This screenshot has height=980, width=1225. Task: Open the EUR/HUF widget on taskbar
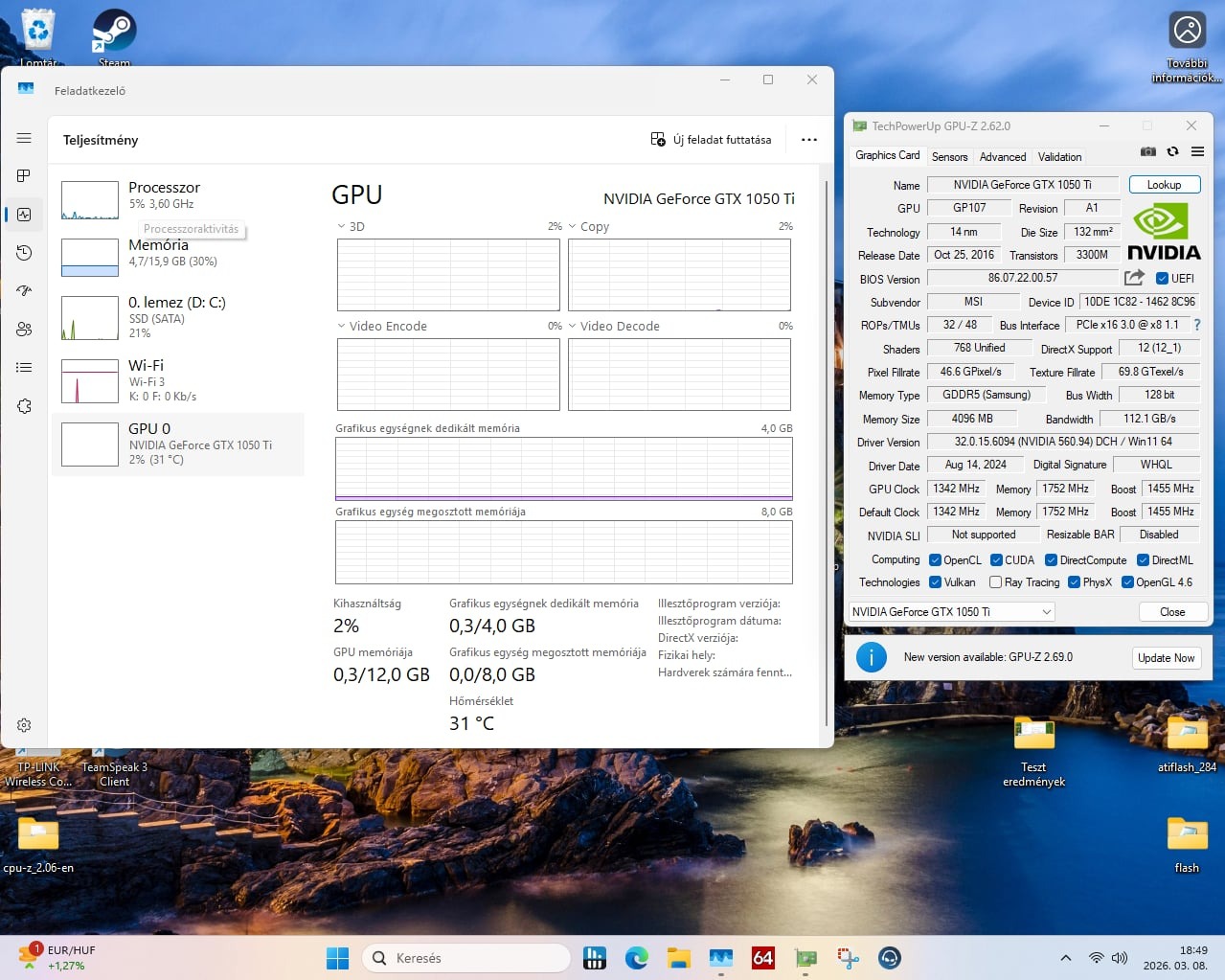[x=57, y=958]
